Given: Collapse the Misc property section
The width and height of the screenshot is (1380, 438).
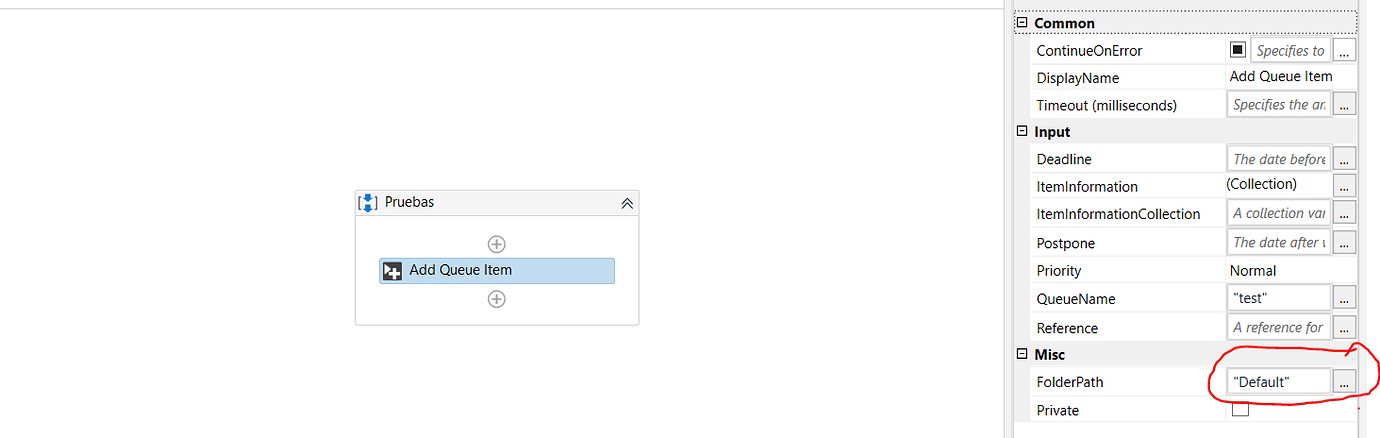Looking at the screenshot, I should click(x=1022, y=354).
